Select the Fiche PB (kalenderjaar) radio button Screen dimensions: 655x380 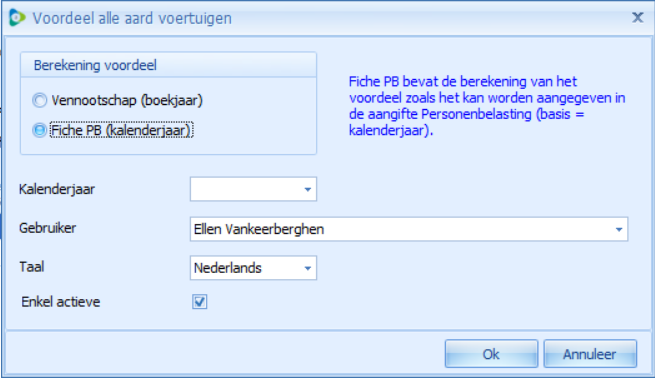coord(40,130)
